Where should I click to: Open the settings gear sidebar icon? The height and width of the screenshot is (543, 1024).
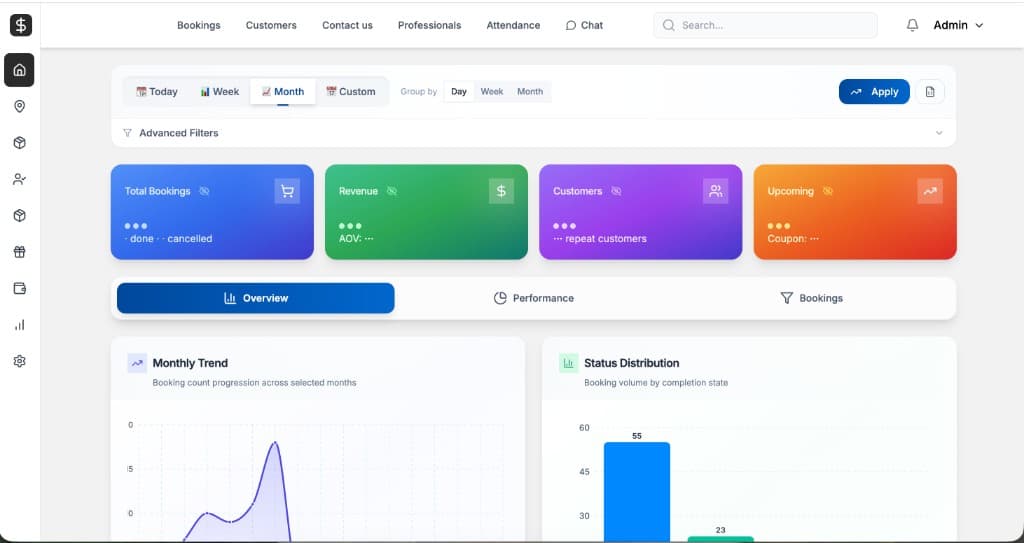[x=20, y=361]
